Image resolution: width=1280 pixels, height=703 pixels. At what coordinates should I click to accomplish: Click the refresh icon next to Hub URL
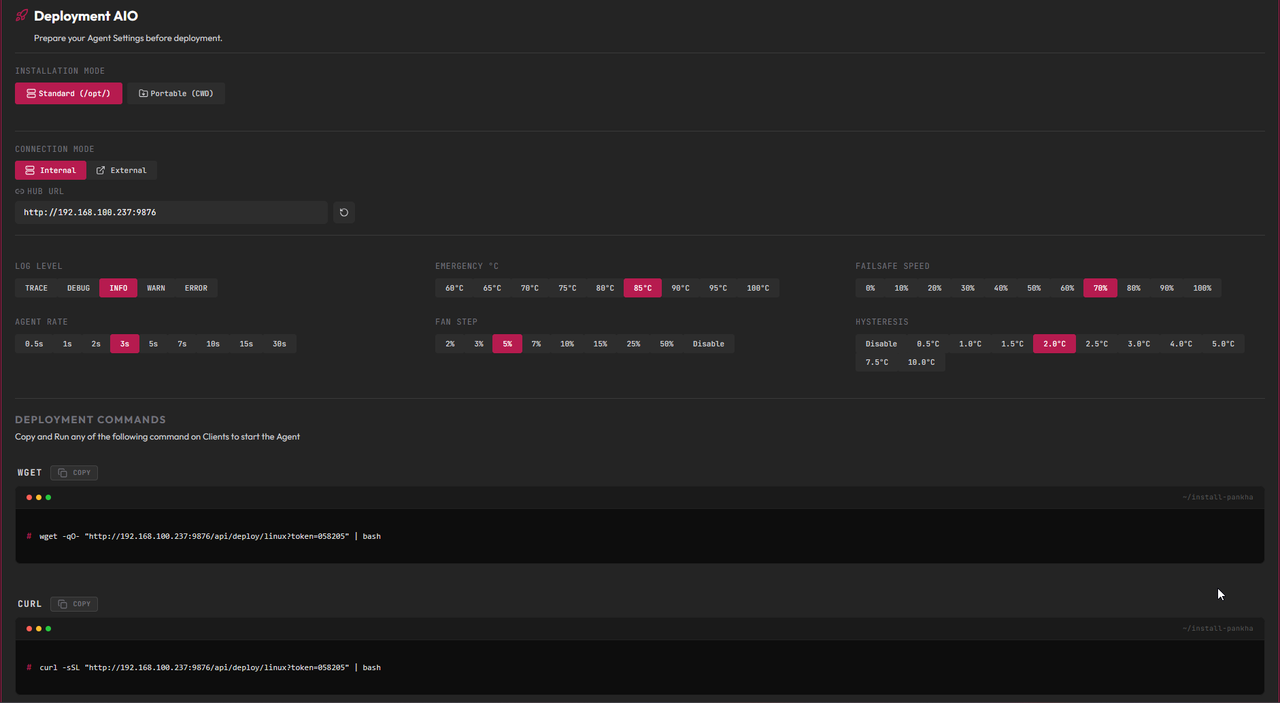pyautogui.click(x=344, y=212)
